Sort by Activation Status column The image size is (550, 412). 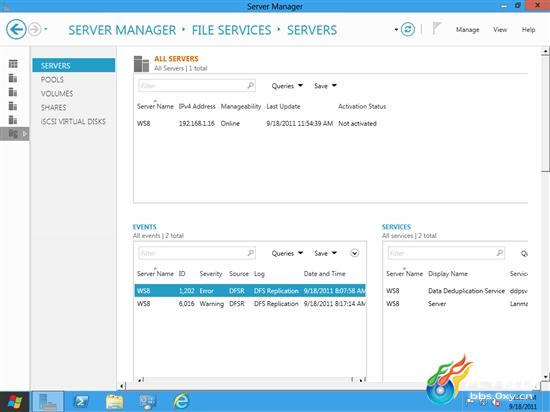tap(362, 106)
